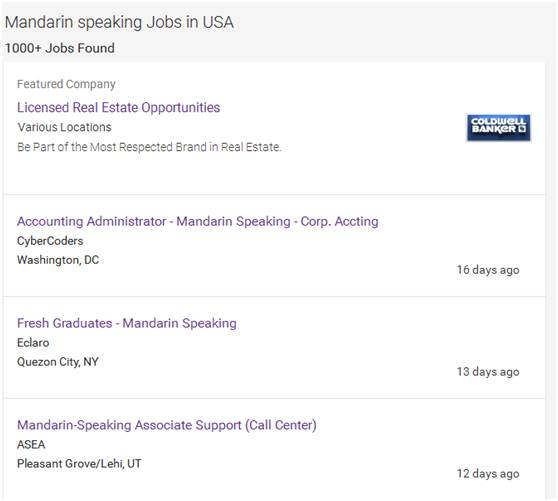The width and height of the screenshot is (558, 501).
Task: Click the 1000+ Jobs Found count
Action: tap(60, 48)
